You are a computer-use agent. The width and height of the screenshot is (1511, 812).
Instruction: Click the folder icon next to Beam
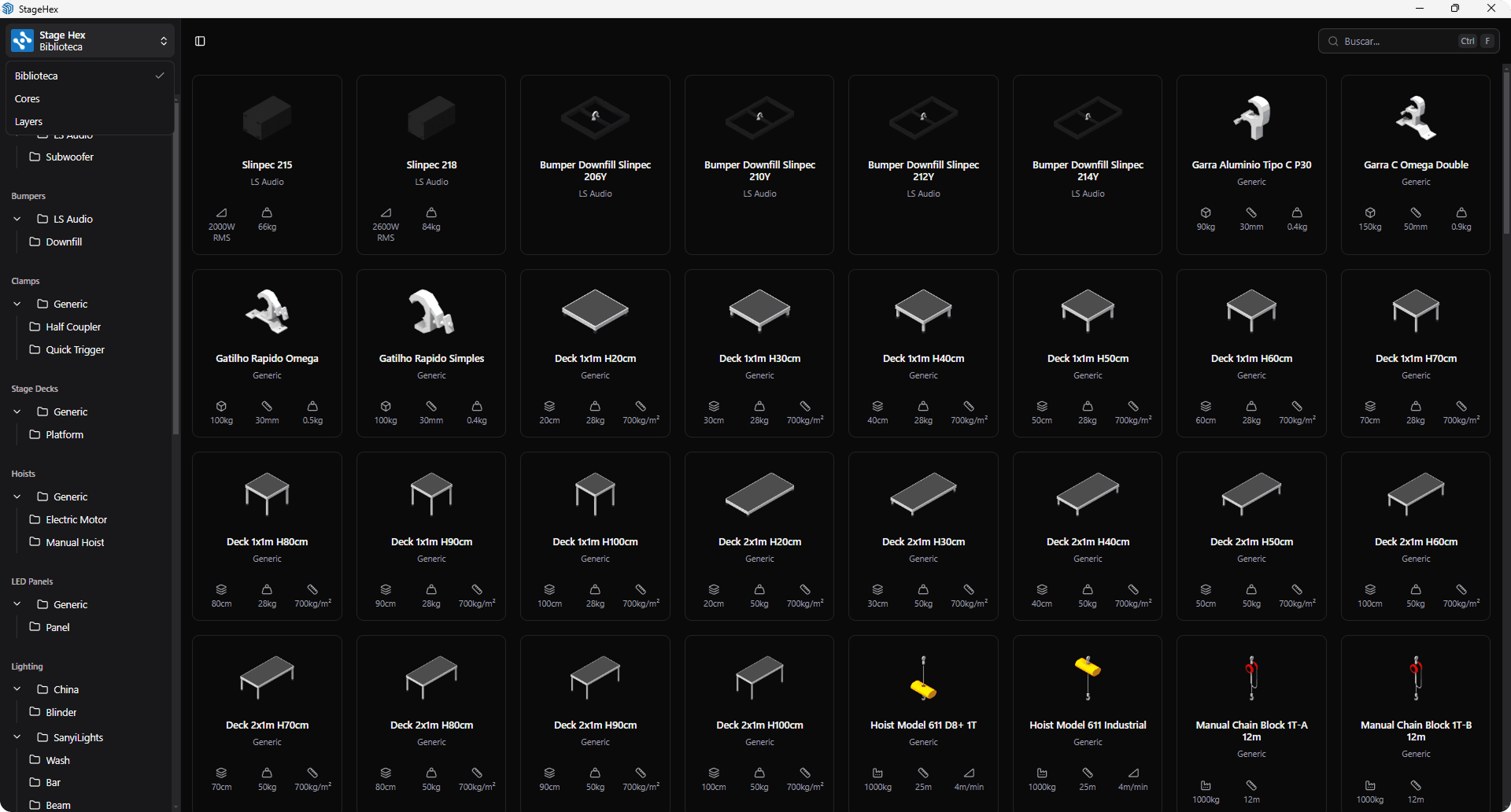click(35, 804)
